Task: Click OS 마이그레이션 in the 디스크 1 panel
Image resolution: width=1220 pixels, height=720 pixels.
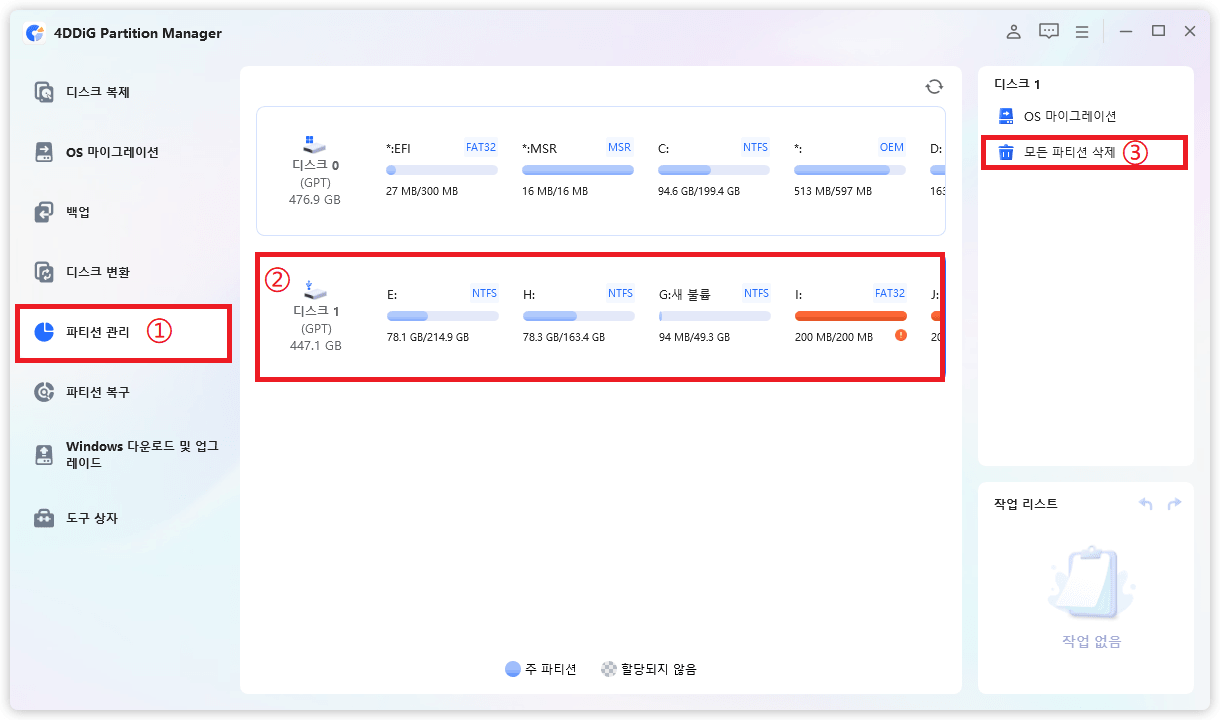Action: (x=1069, y=116)
